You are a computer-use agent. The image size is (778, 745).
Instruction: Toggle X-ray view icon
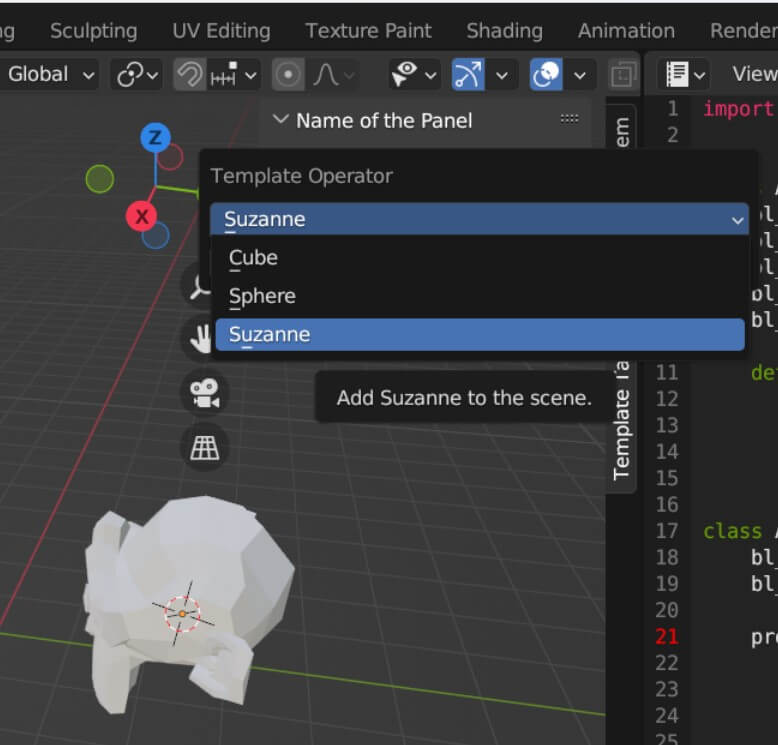tap(623, 75)
